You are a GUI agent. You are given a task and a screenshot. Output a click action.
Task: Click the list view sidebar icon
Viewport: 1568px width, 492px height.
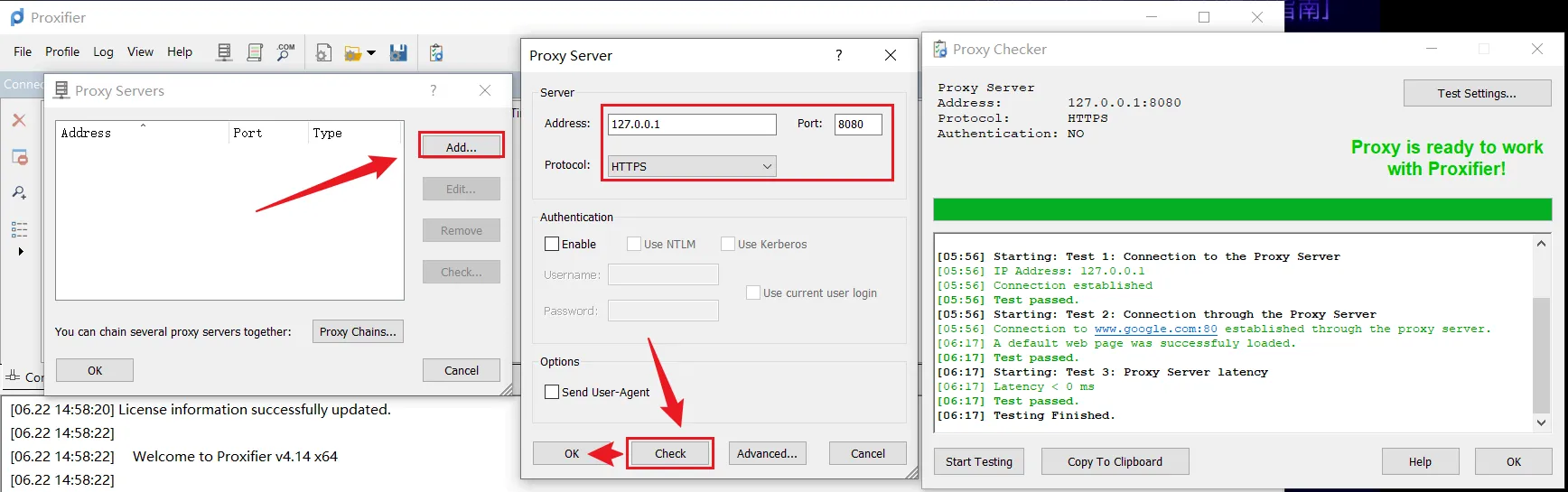click(x=19, y=228)
